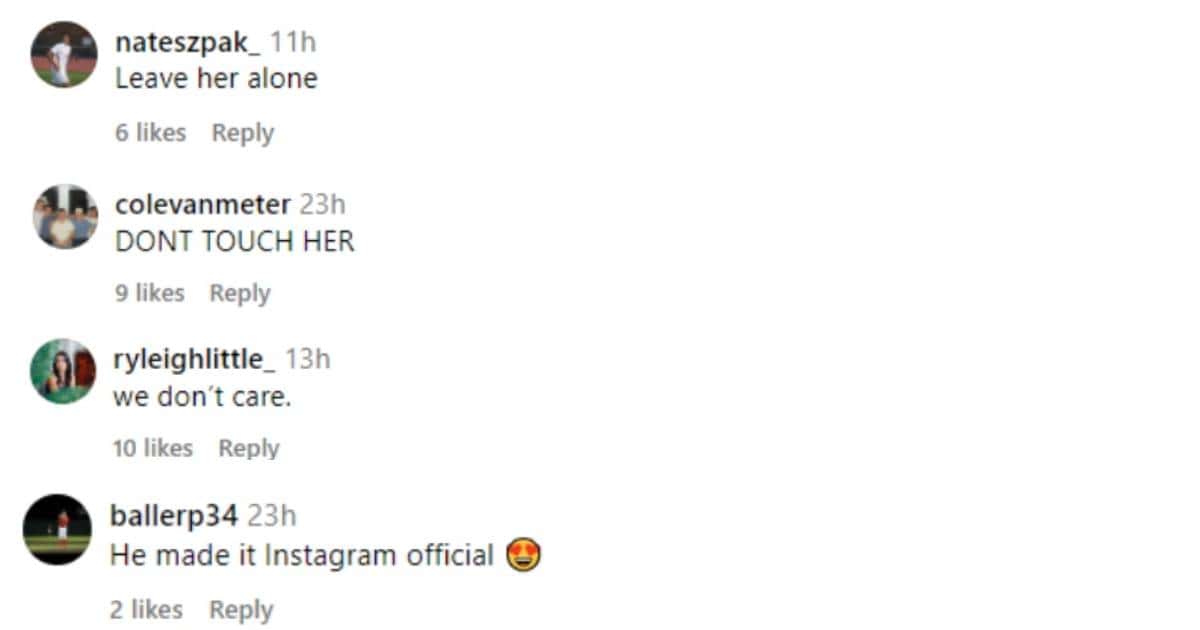Click the heart-eyes emoji in ballerp34's comment

[x=524, y=555]
